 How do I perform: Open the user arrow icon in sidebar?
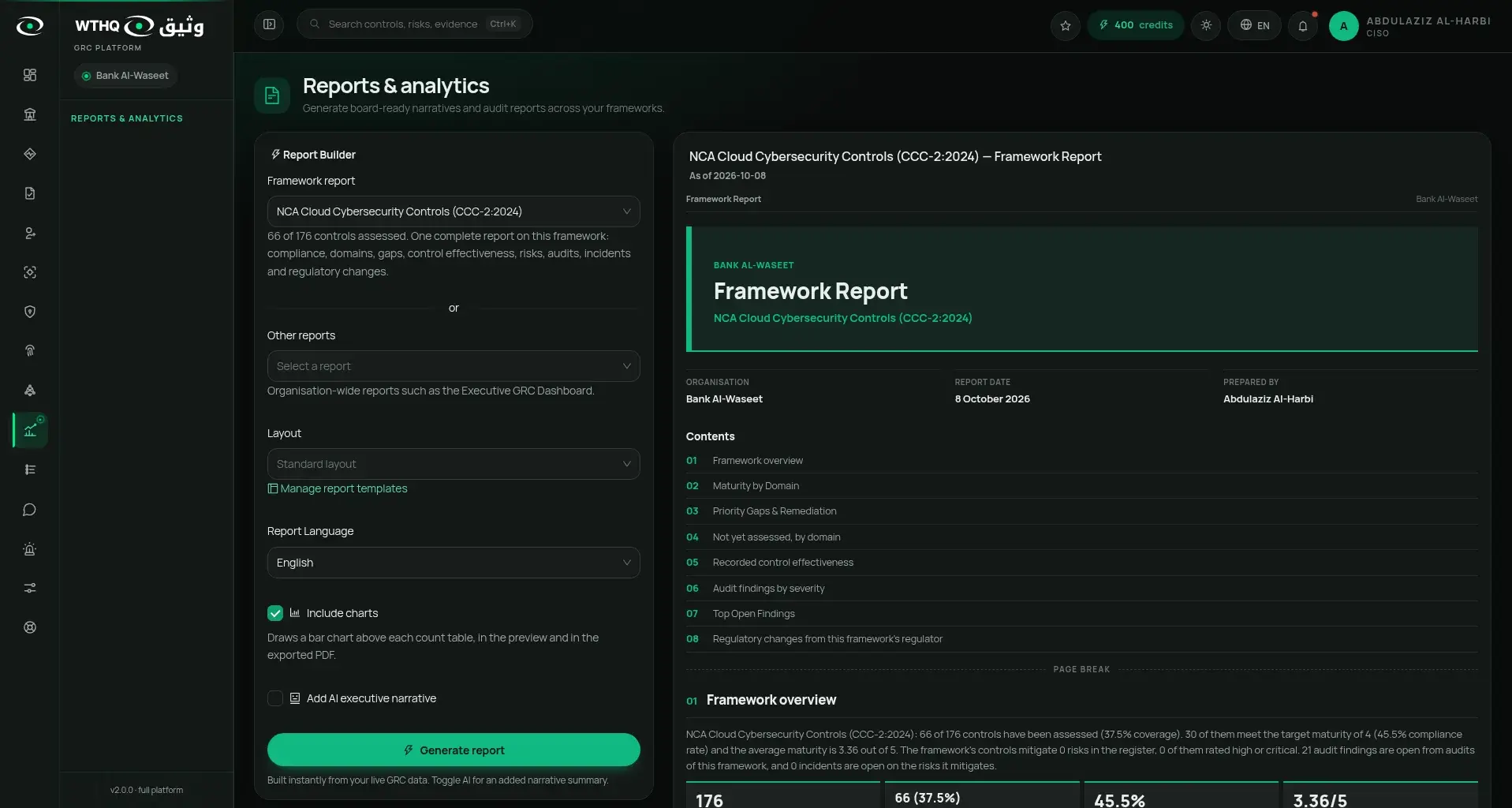[30, 233]
